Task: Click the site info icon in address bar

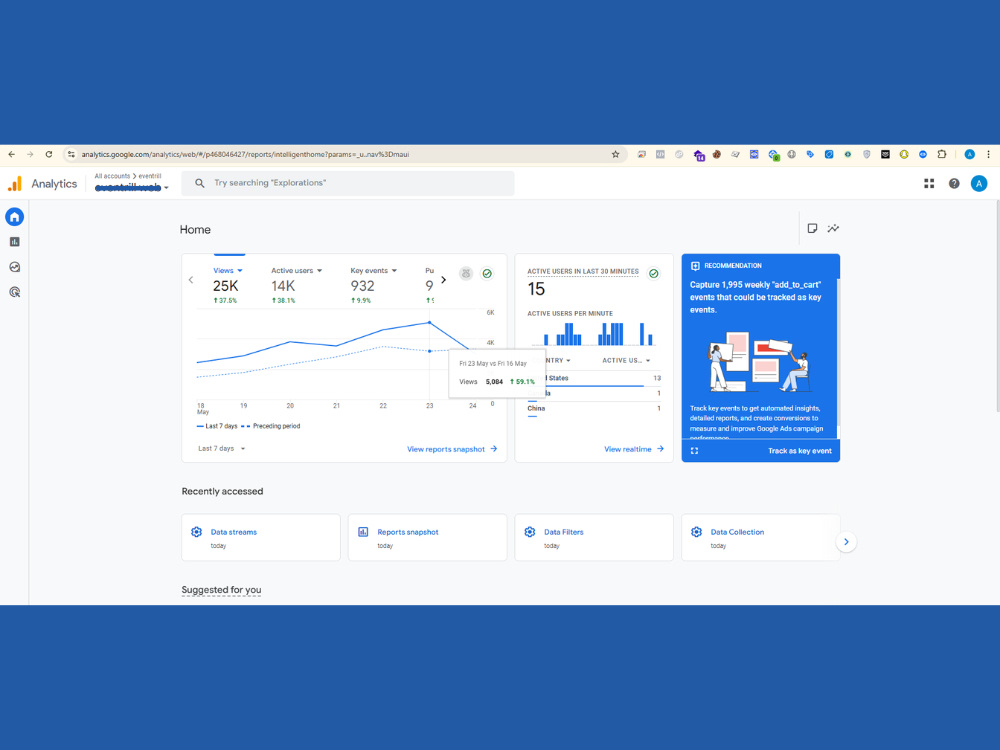Action: coord(71,154)
